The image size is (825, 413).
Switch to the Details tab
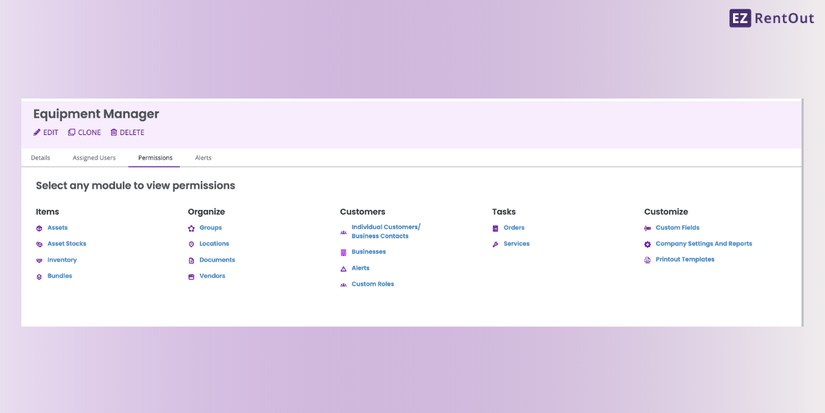click(41, 158)
